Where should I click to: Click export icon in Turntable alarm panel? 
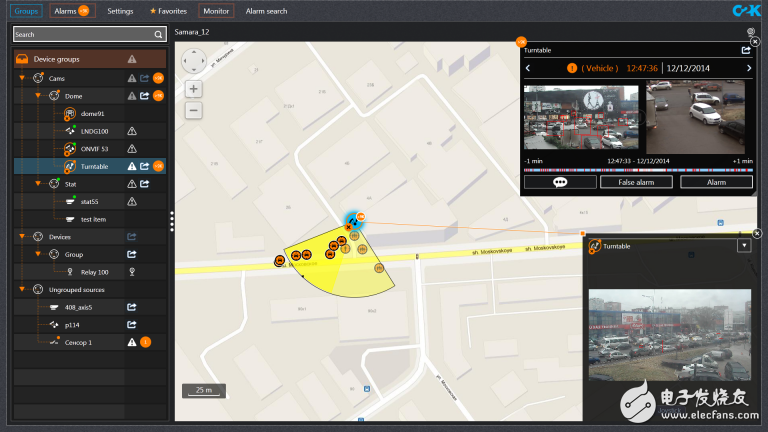[746, 49]
